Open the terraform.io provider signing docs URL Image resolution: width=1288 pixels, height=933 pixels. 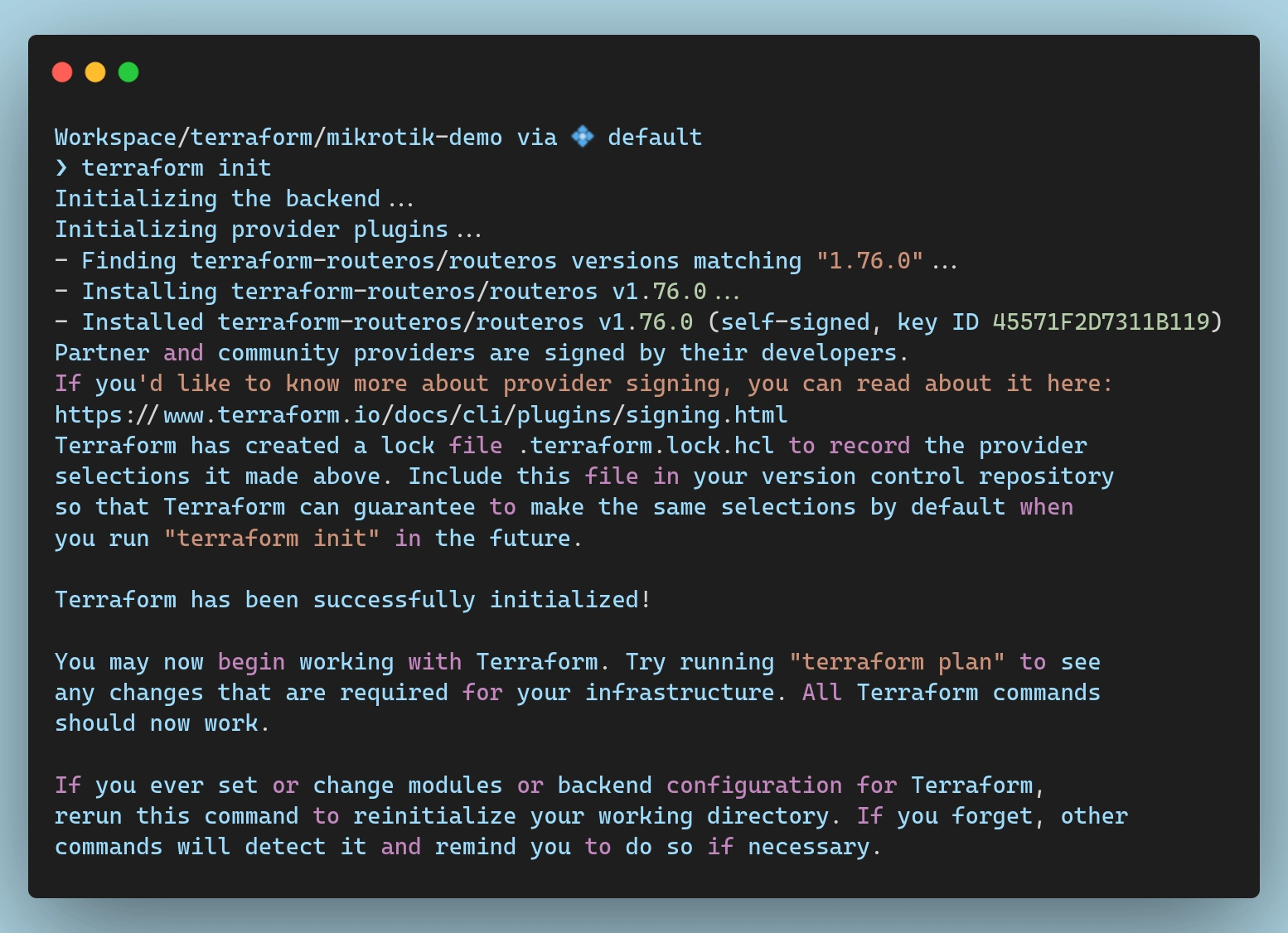click(421, 414)
